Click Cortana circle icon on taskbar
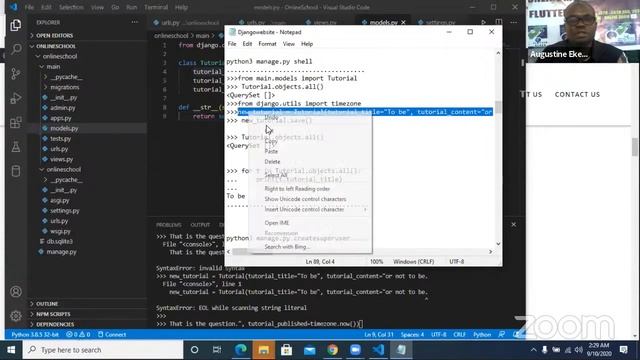 pyautogui.click(x=195, y=350)
